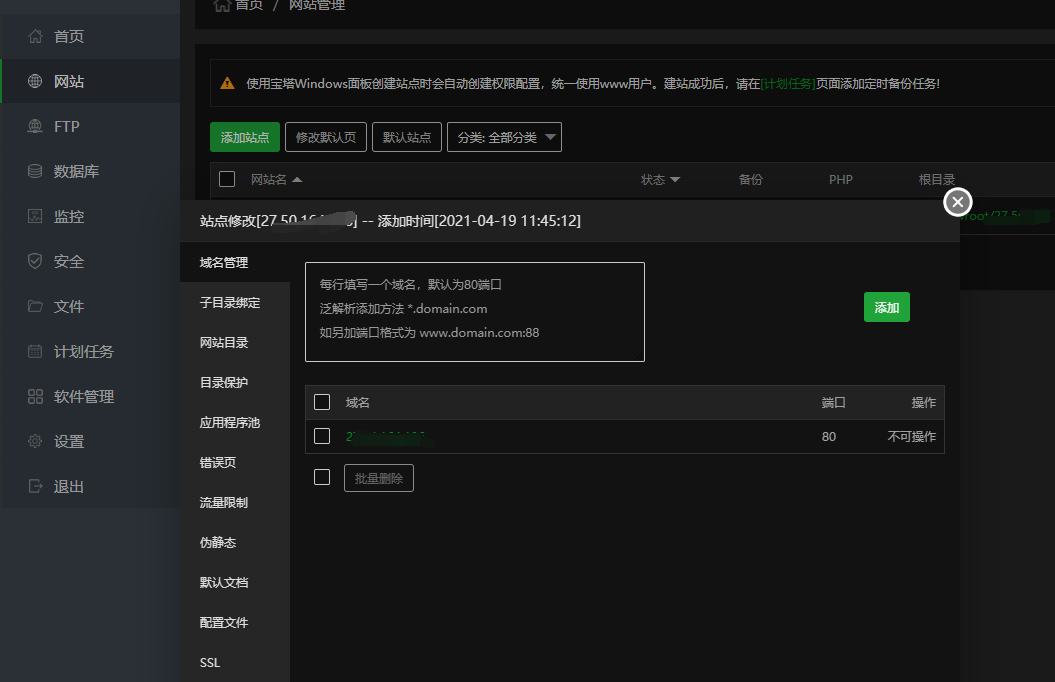Click the home icon in the sidebar
The height and width of the screenshot is (682, 1055).
tap(35, 36)
